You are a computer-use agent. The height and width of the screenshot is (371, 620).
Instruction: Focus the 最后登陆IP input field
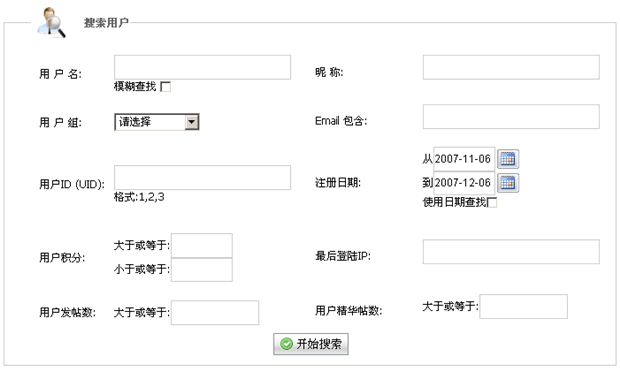[x=511, y=252]
